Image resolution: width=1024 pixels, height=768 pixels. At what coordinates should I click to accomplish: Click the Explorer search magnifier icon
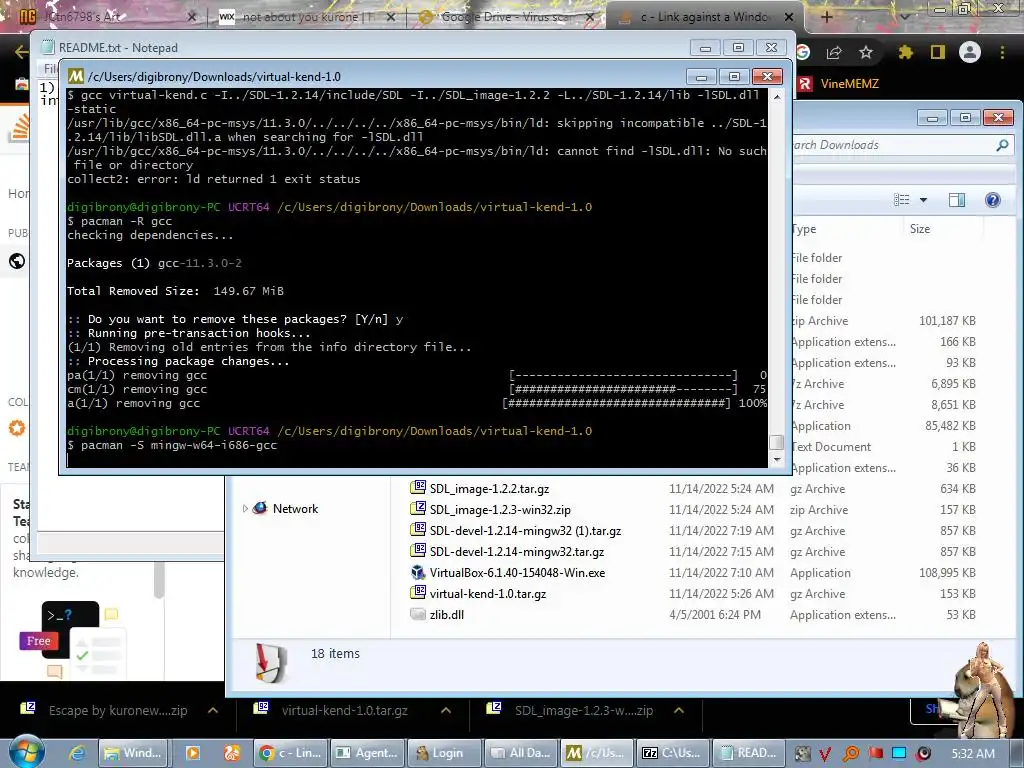(x=1002, y=145)
